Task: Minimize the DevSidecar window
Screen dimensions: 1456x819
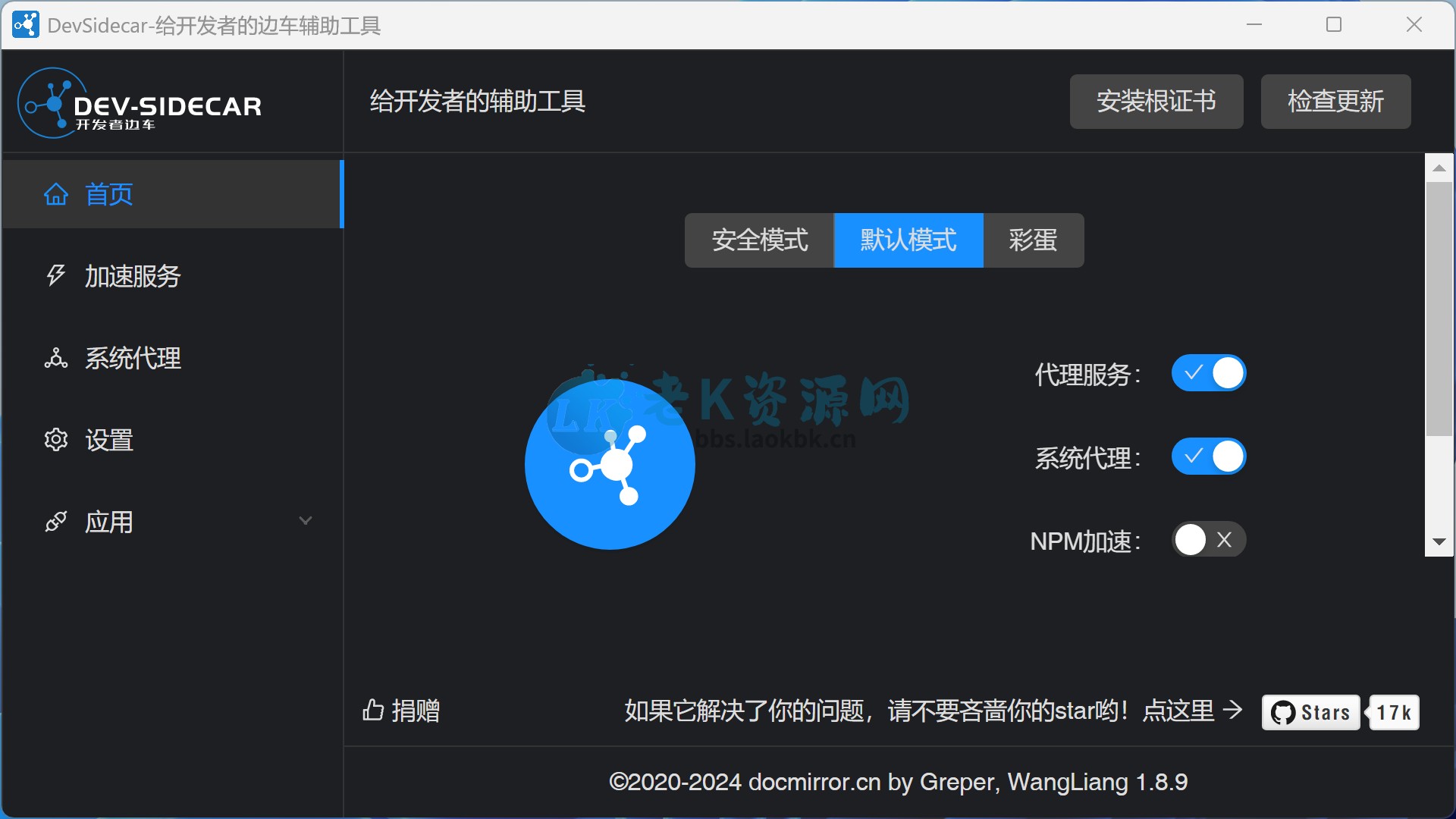Action: click(1254, 25)
